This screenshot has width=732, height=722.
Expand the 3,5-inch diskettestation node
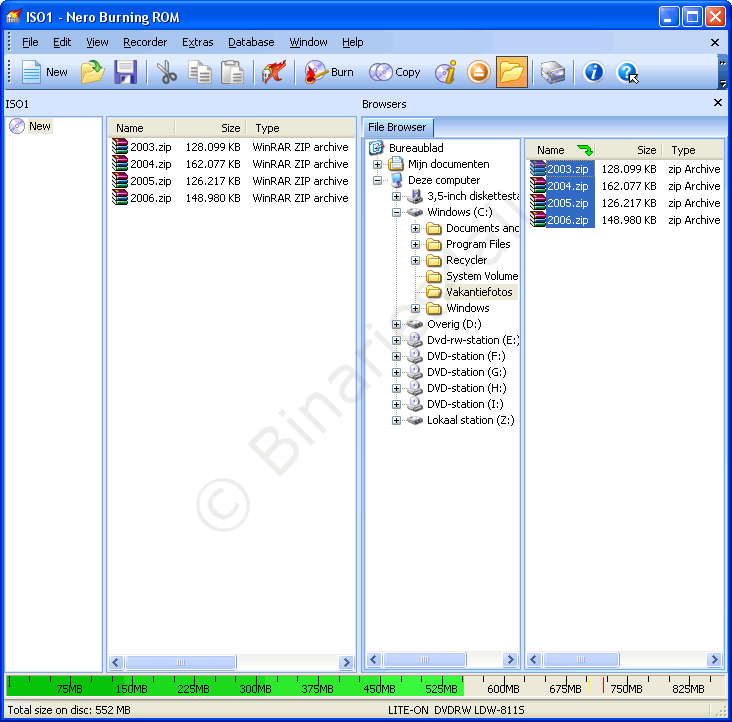coord(396,196)
